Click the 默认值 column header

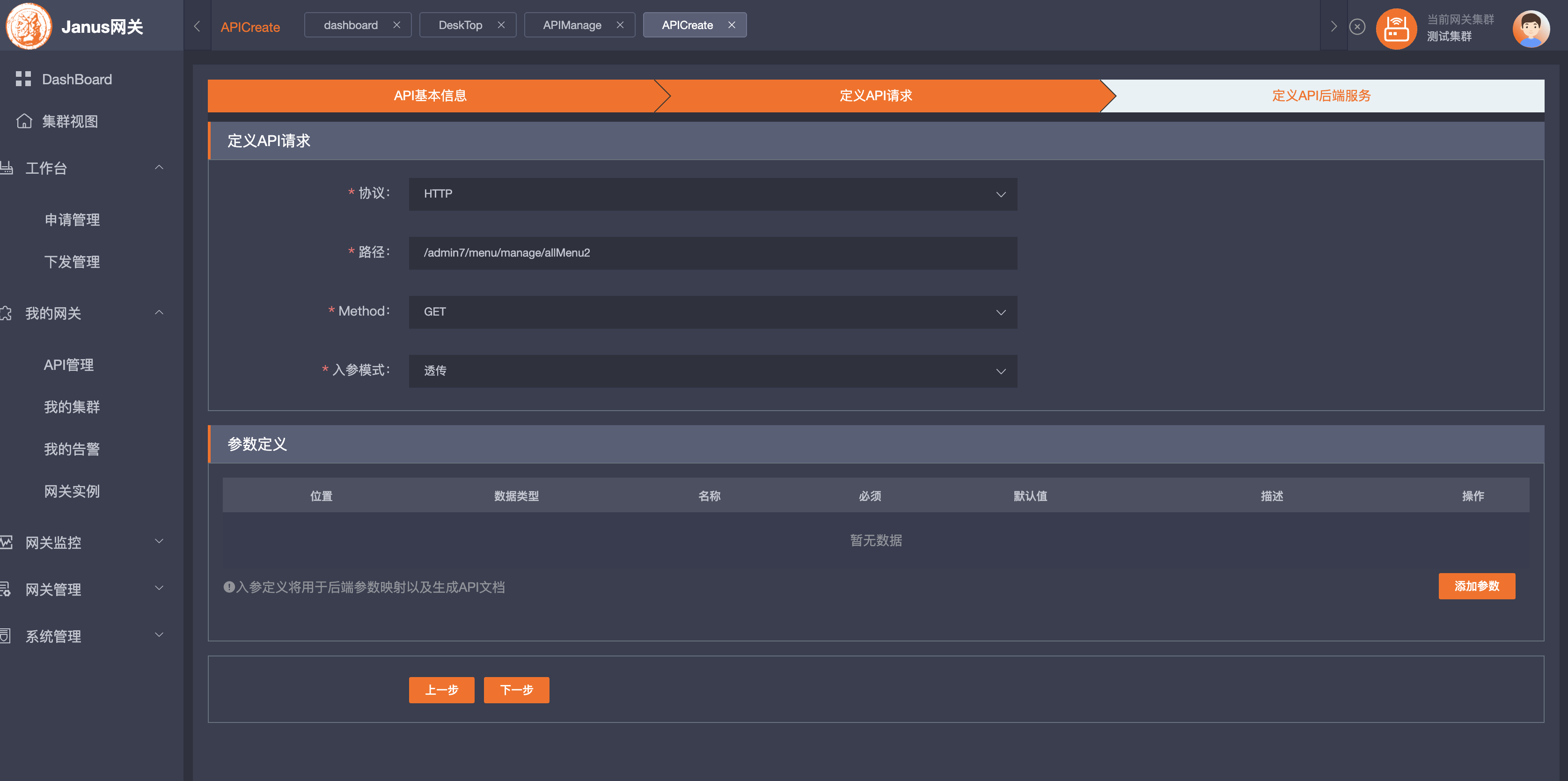coord(1030,495)
